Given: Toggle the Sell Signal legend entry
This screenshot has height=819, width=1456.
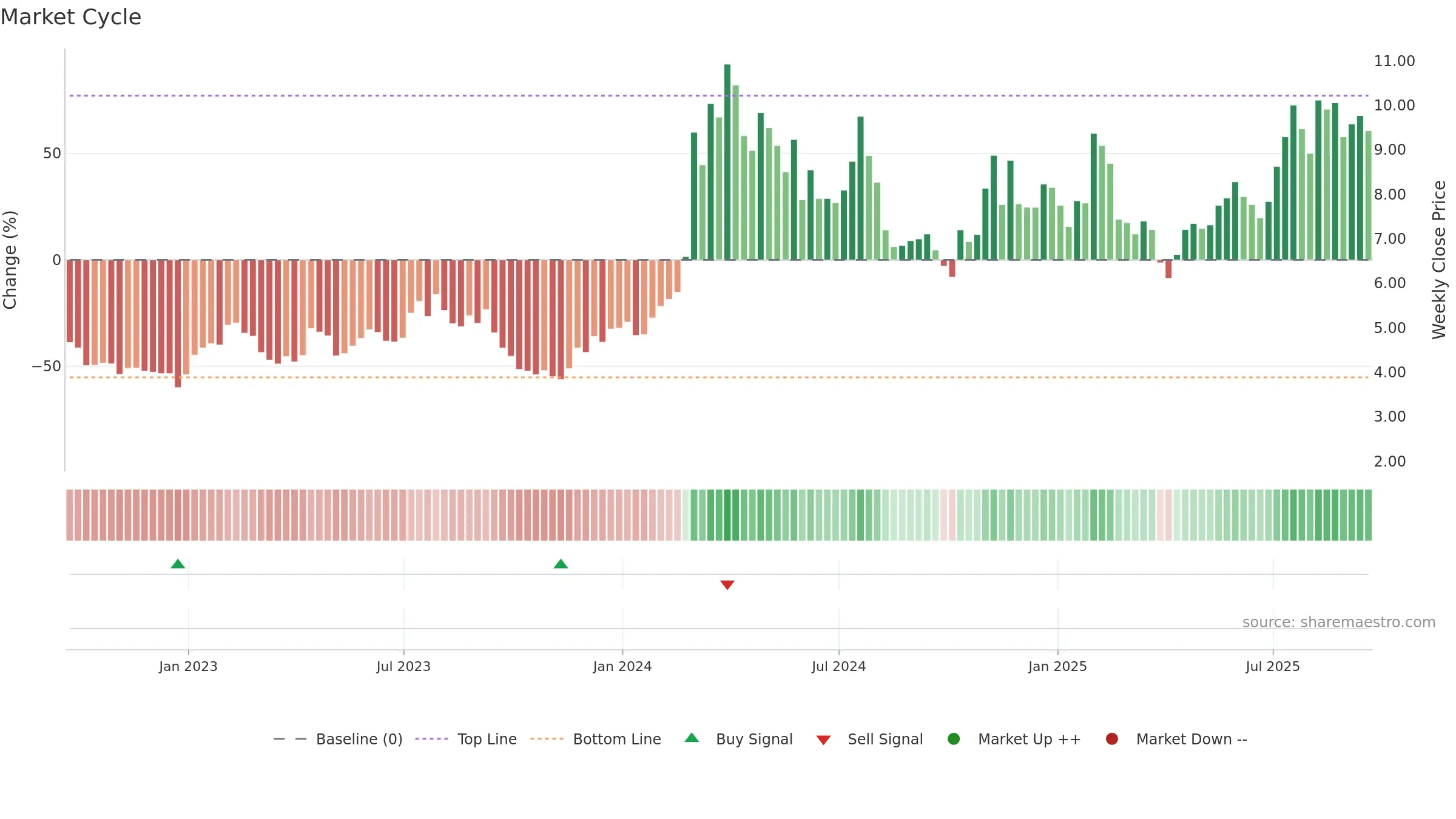Looking at the screenshot, I should [x=869, y=739].
